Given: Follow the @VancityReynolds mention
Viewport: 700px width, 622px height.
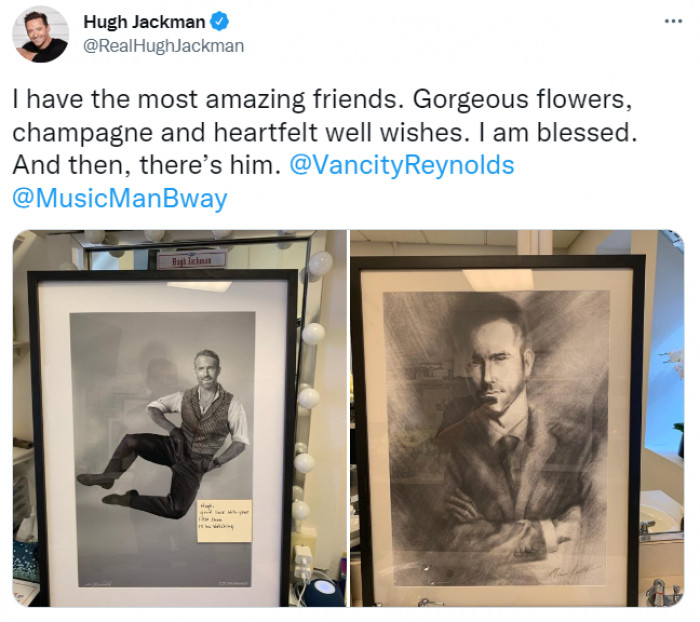Looking at the screenshot, I should click(x=402, y=165).
